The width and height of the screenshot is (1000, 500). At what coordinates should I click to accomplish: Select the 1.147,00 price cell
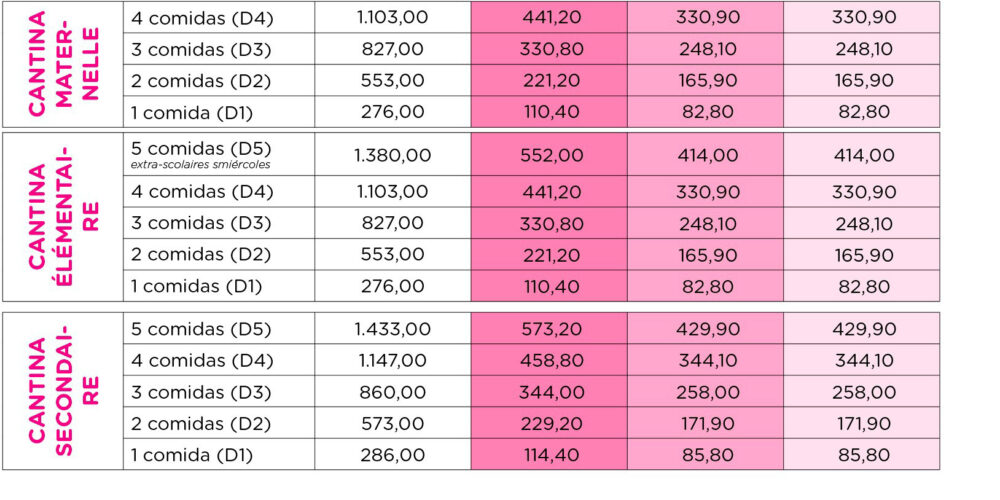[393, 360]
